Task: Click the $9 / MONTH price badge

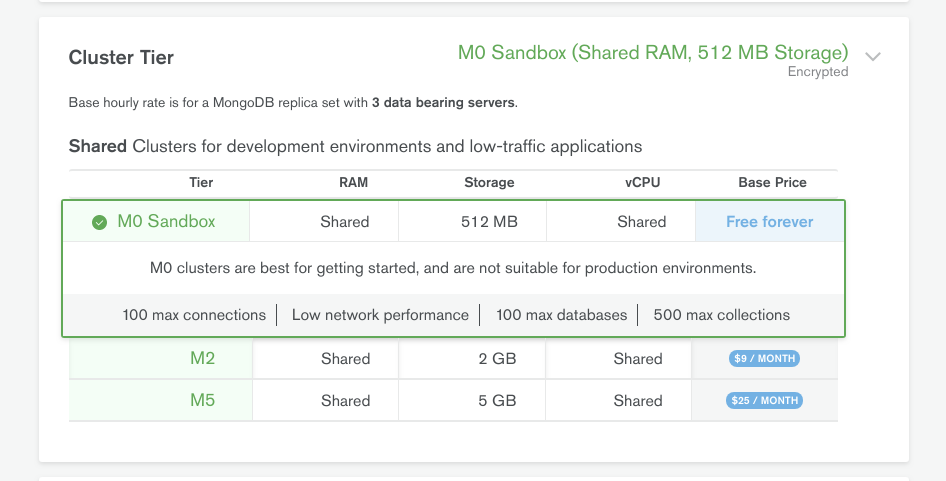Action: 765,359
